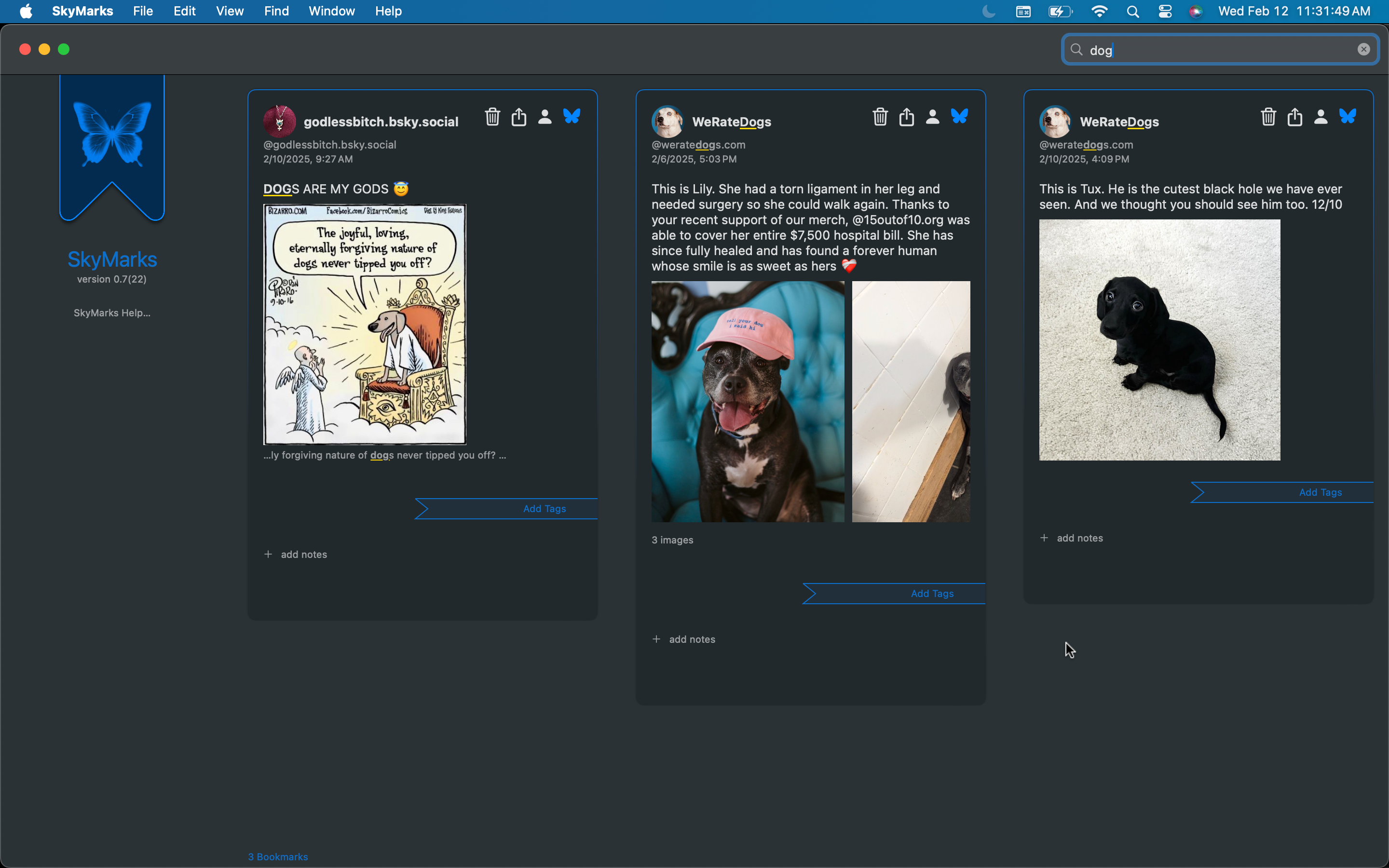Screen dimensions: 1389x868
Task: Click the Bizarro comic thumbnail
Action: click(x=365, y=325)
